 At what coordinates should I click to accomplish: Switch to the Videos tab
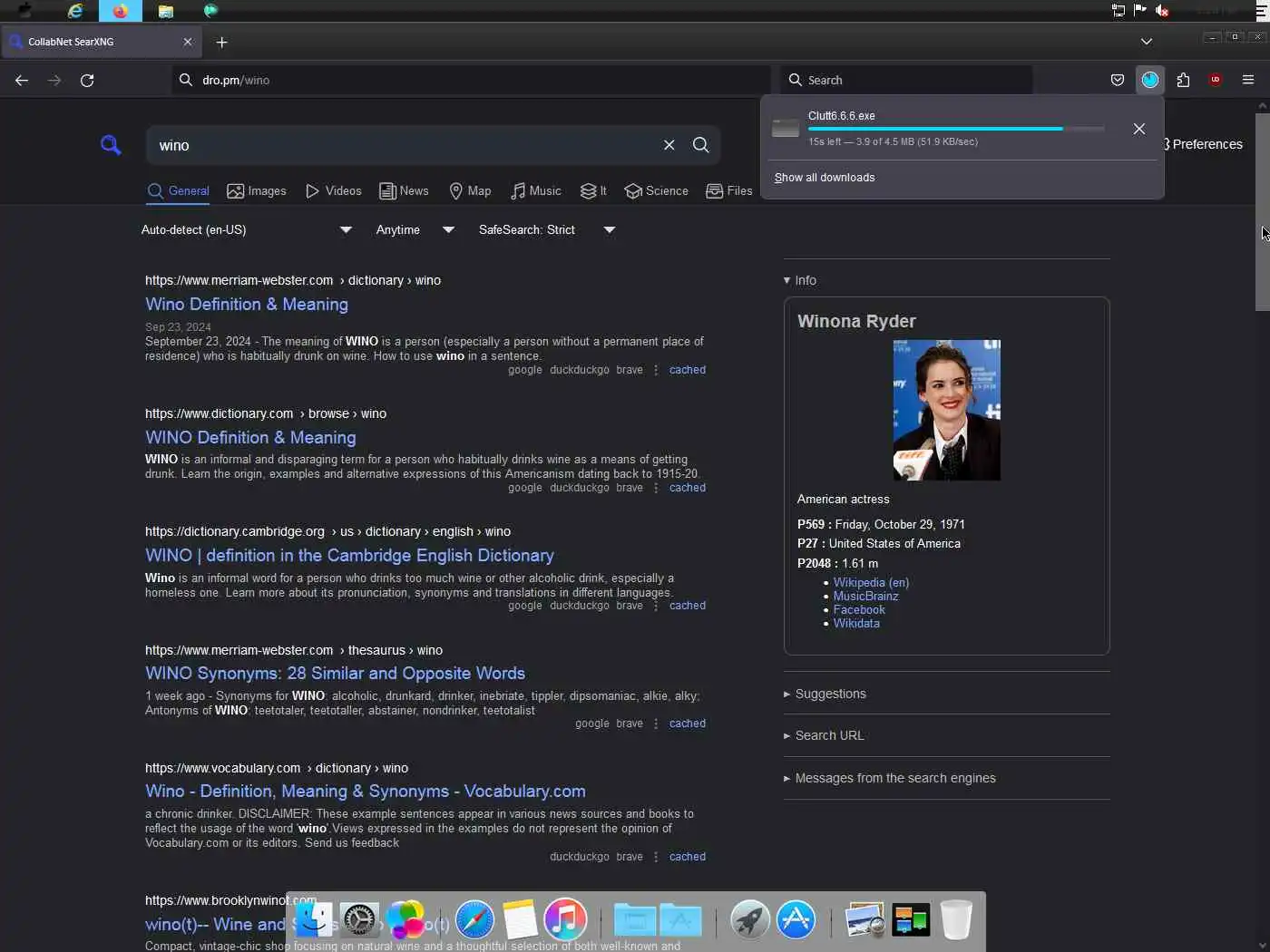pos(334,191)
